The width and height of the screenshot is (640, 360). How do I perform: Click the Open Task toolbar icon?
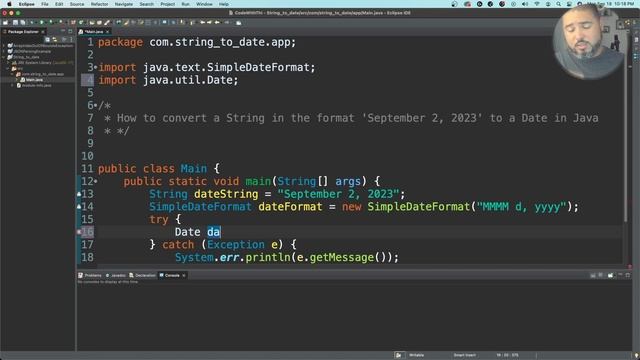click(x=99, y=22)
